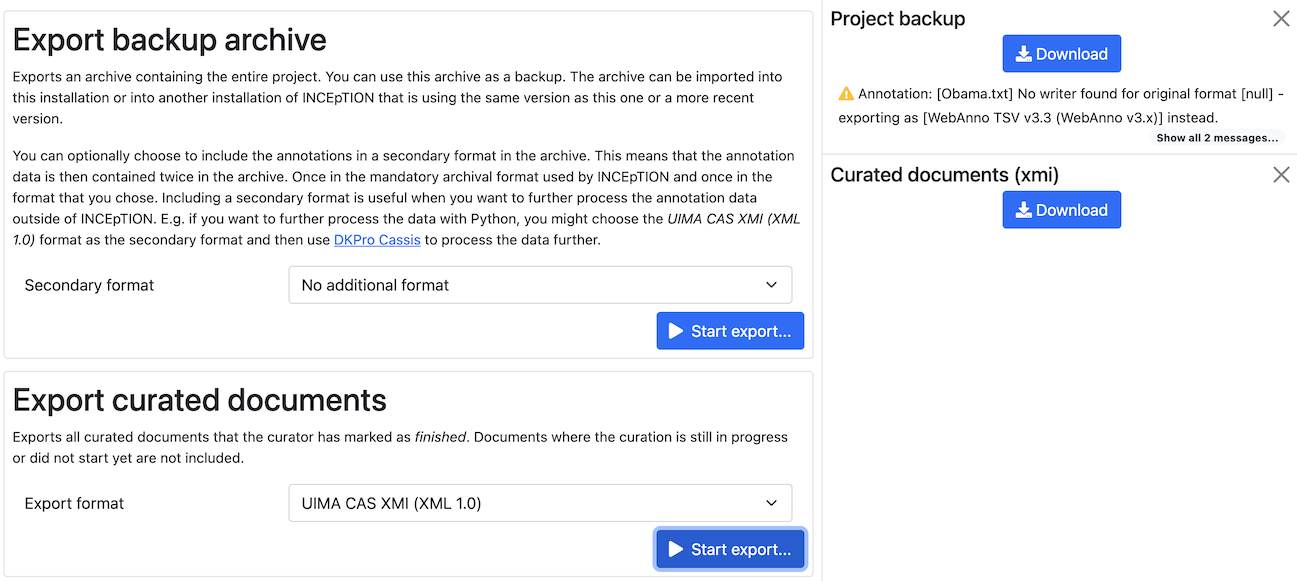Expand the Secondary format chevron arrow

pyautogui.click(x=771, y=285)
